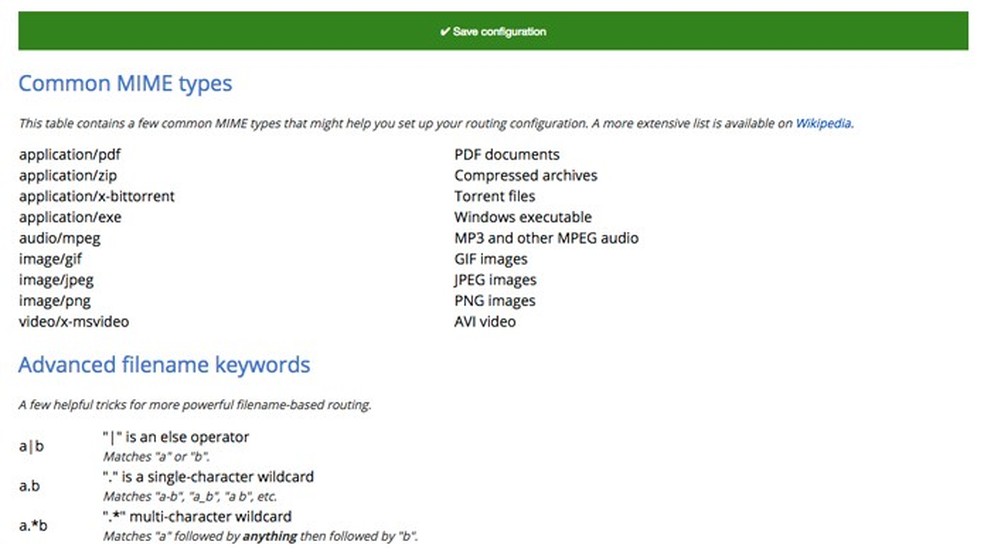Viewport: 984px width, 555px height.
Task: Click the image/png MIME type
Action: point(54,301)
